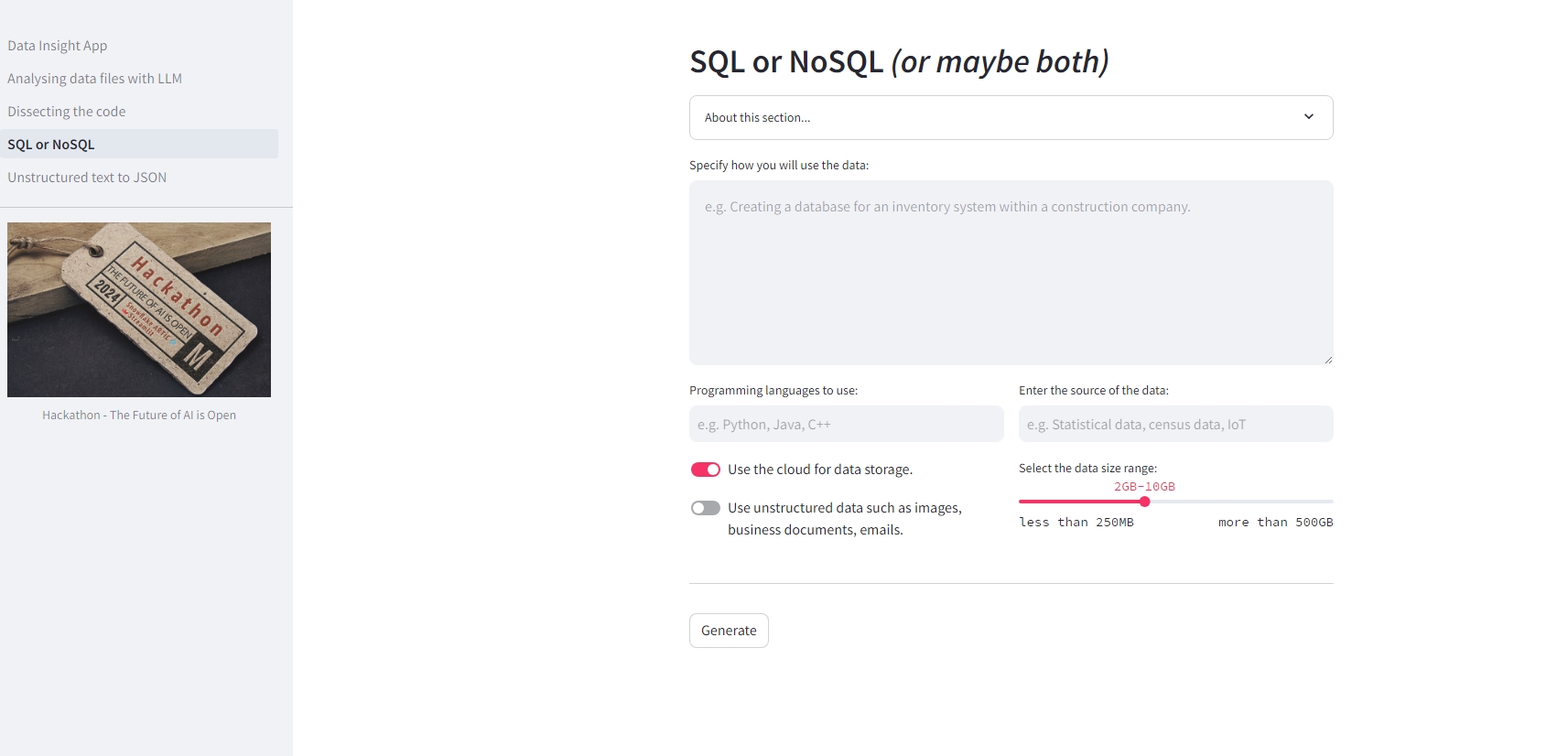Open the About this section... expander

click(1011, 118)
